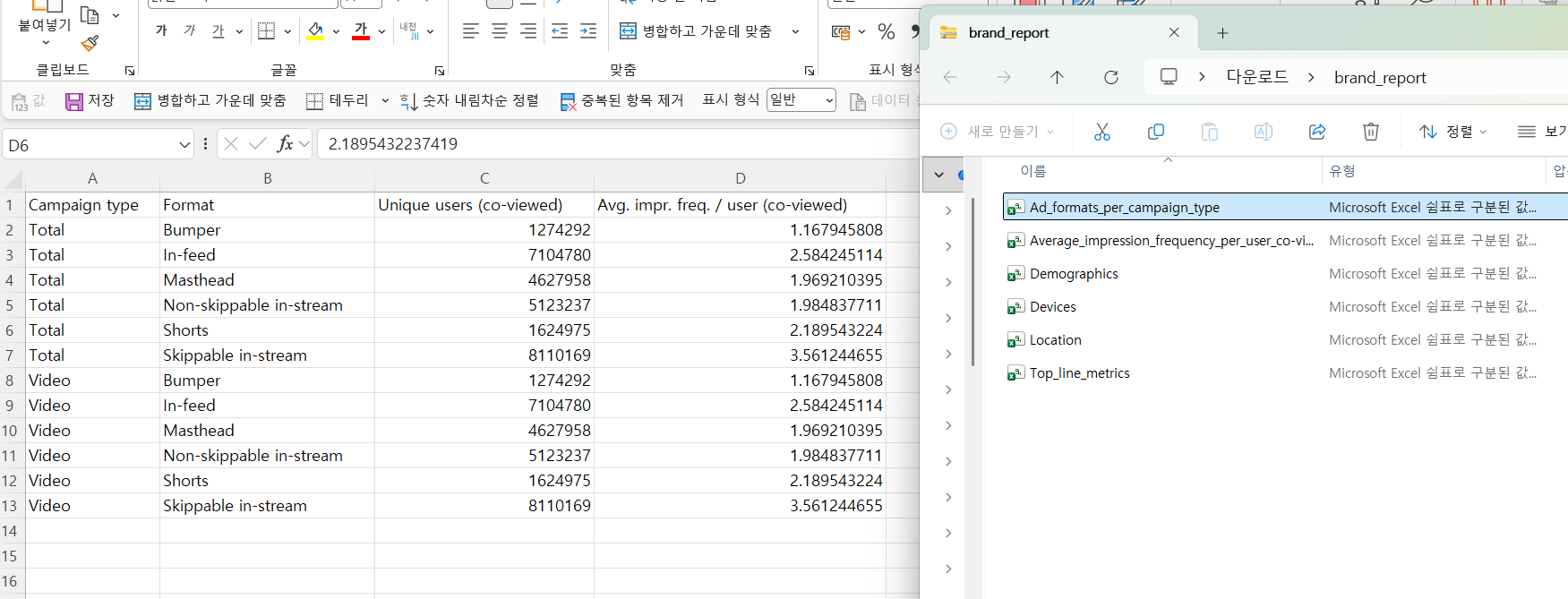Click '중복된 항목 제거' remove duplicates button
Viewport: 1568px width, 599px height.
point(621,100)
